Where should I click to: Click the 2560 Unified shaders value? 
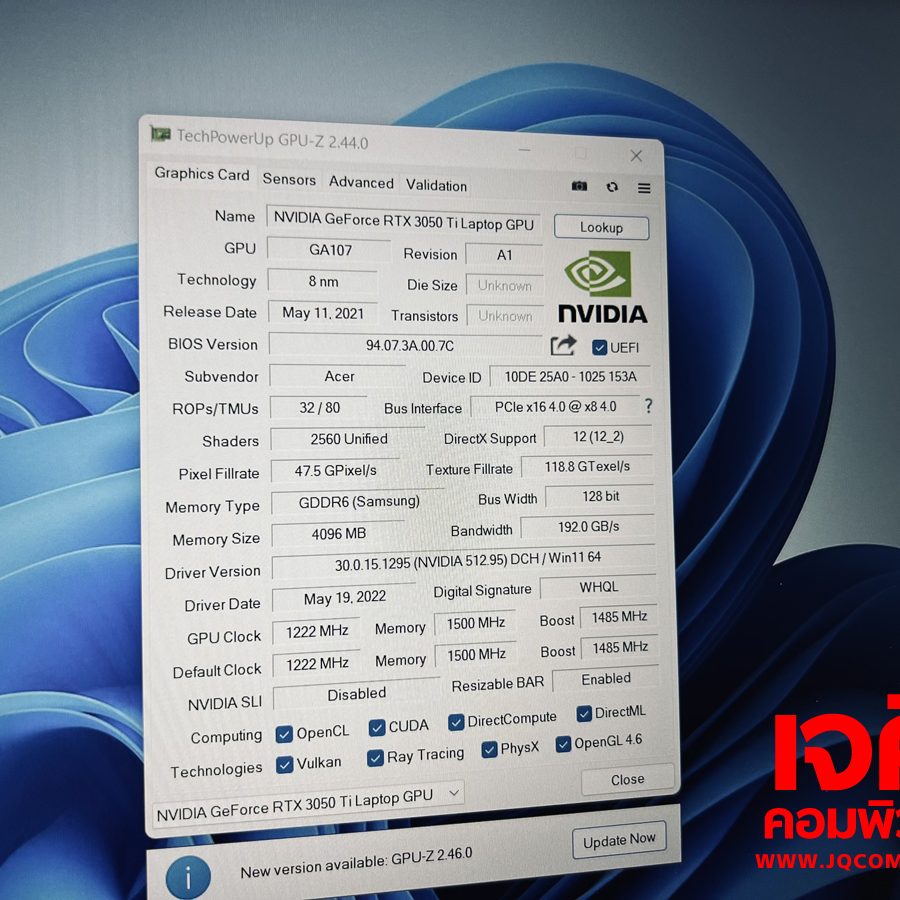tap(348, 440)
